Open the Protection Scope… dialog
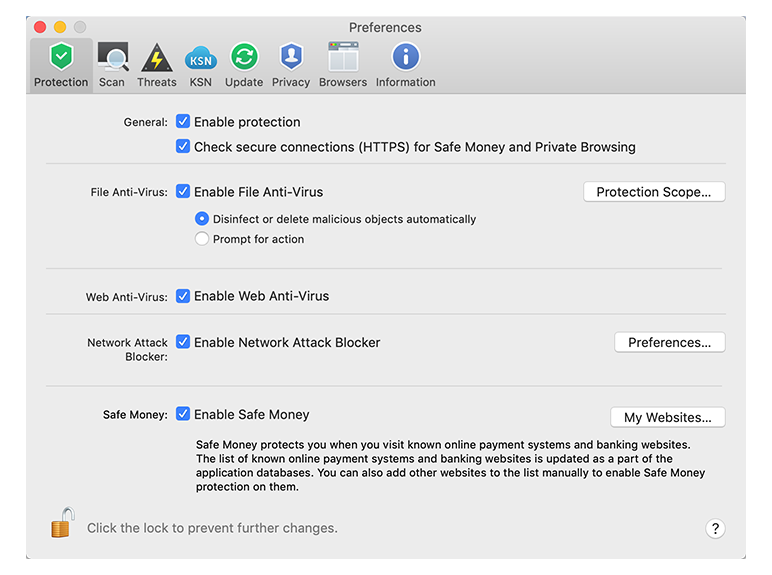The height and width of the screenshot is (575, 772). tap(654, 192)
